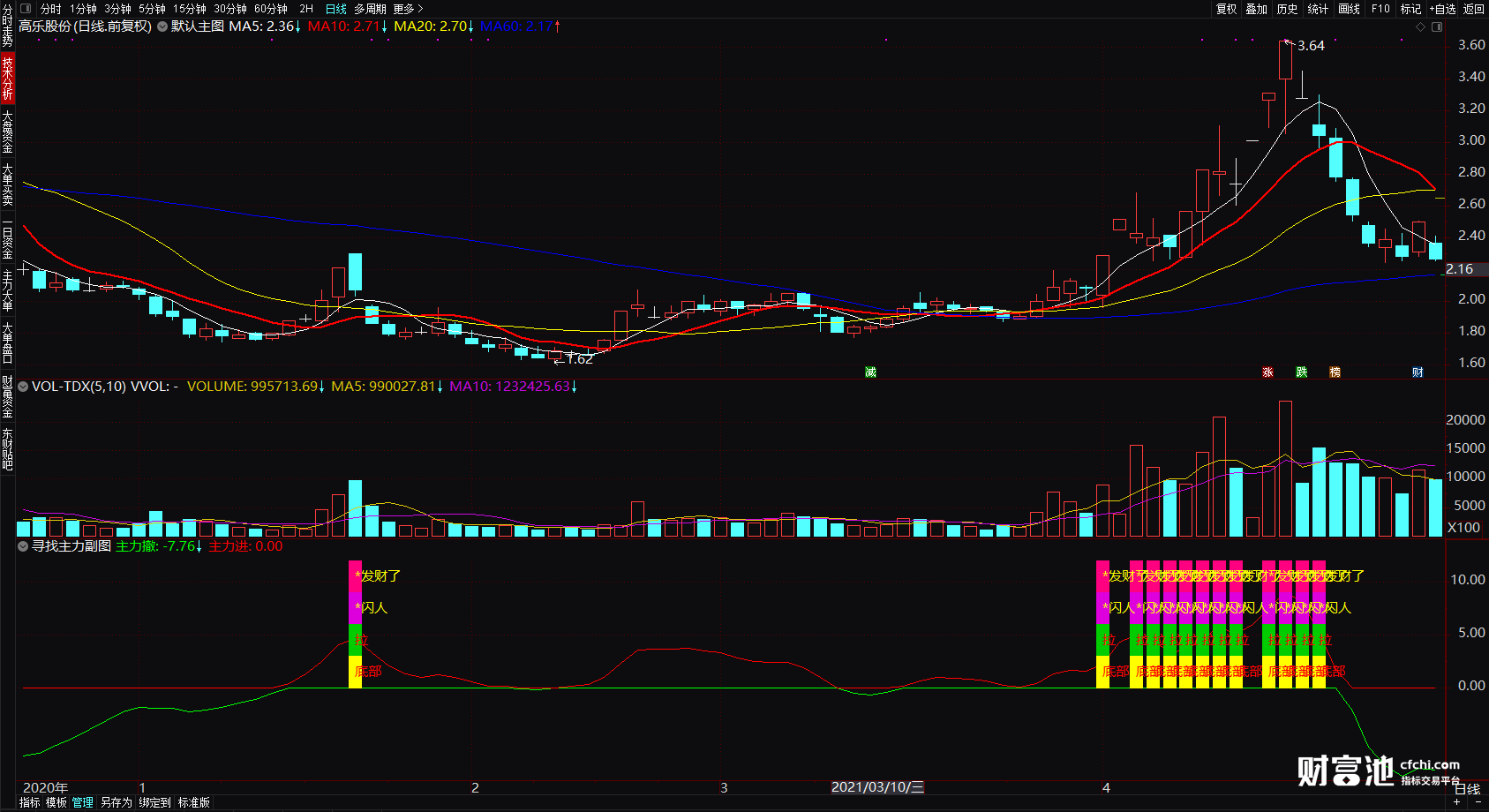This screenshot has height=812, width=1489.
Task: Click the blue MA60 value label
Action: click(x=521, y=26)
